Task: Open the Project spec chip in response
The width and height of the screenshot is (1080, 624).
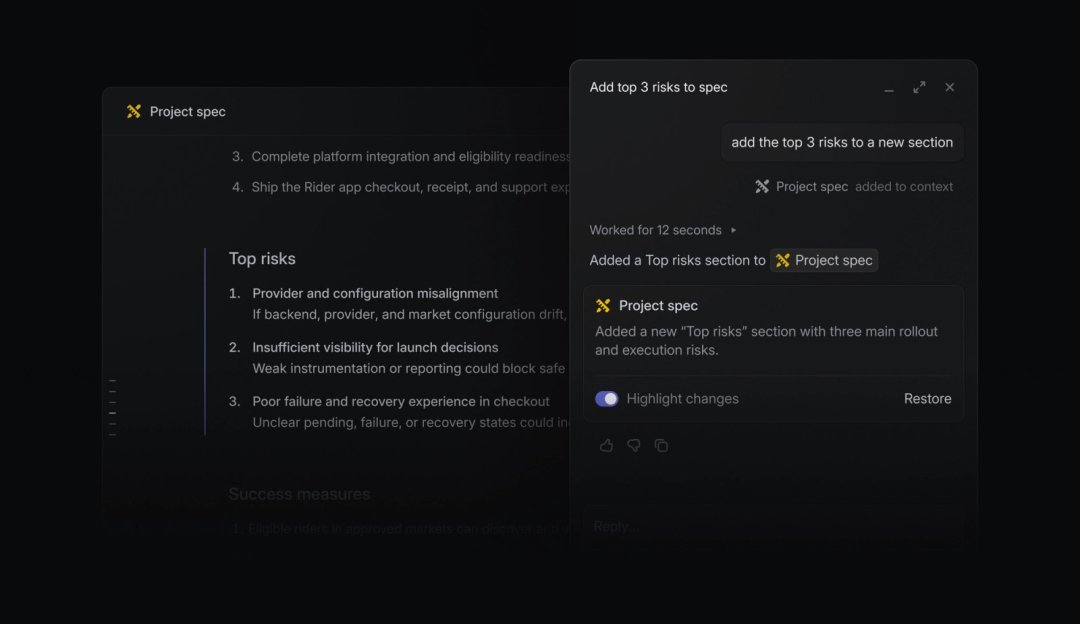Action: point(824,260)
